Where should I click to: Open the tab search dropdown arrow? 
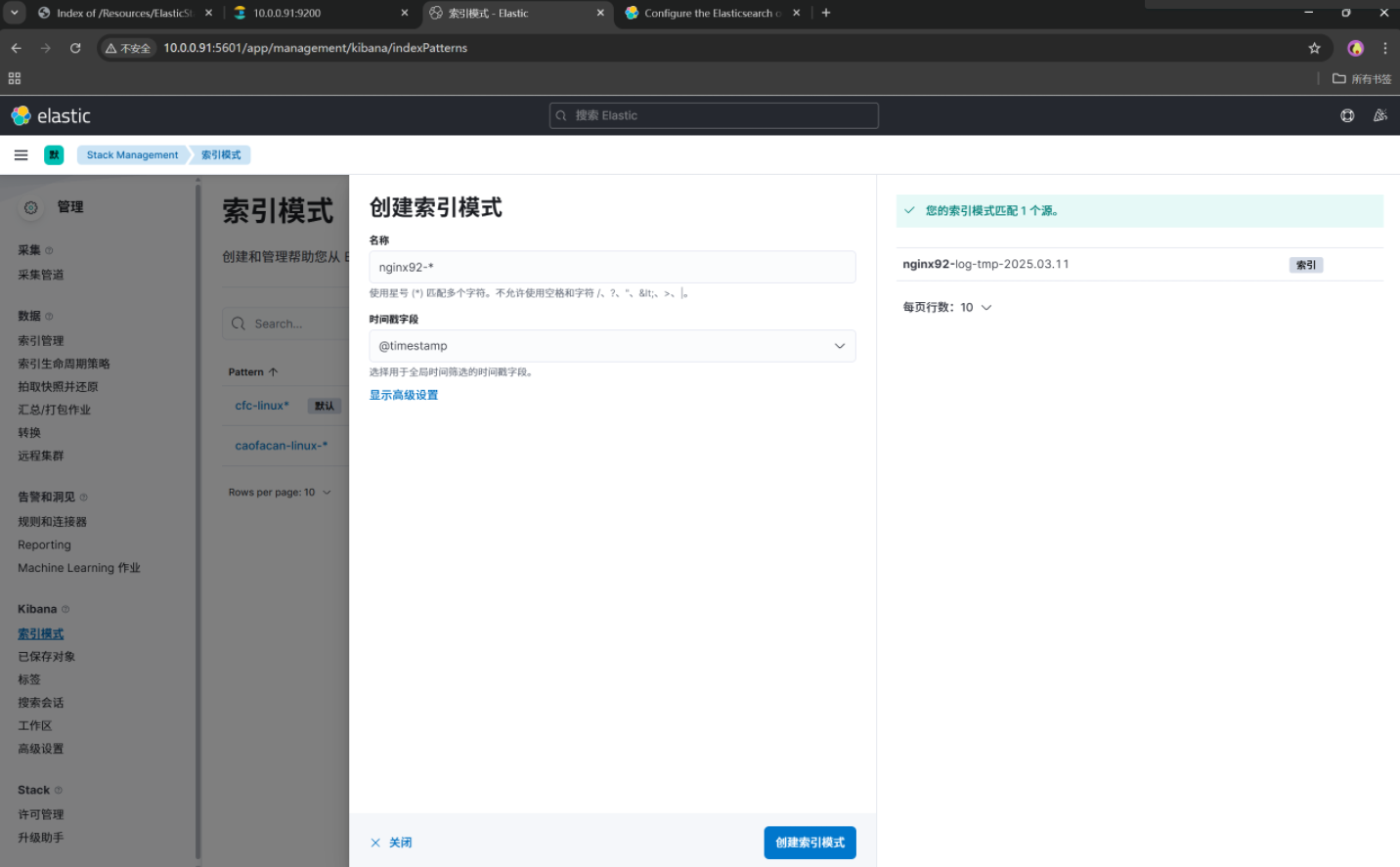coord(15,13)
